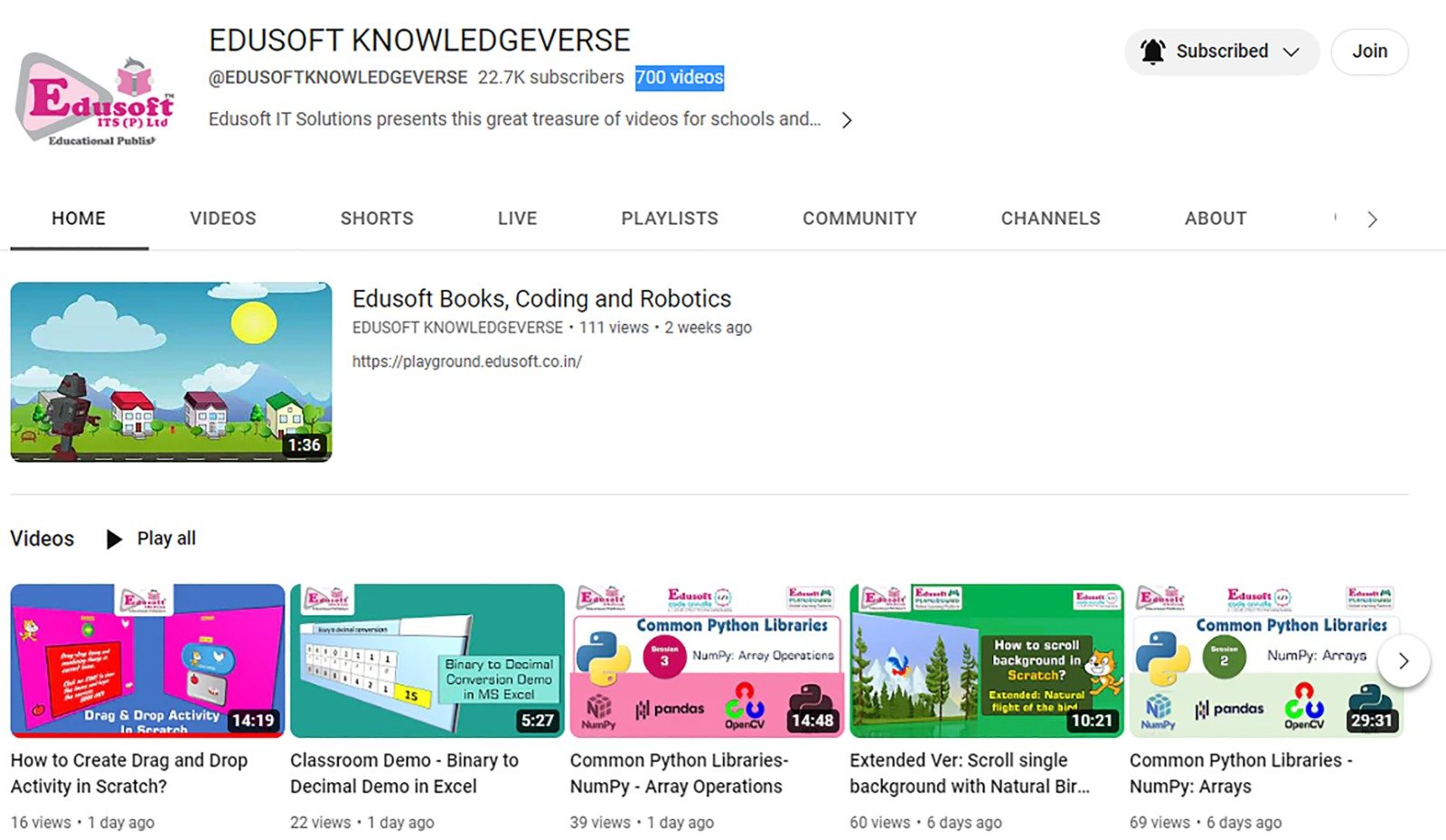Click the videos carousel next arrow
The width and height of the screenshot is (1446, 840).
1404,660
